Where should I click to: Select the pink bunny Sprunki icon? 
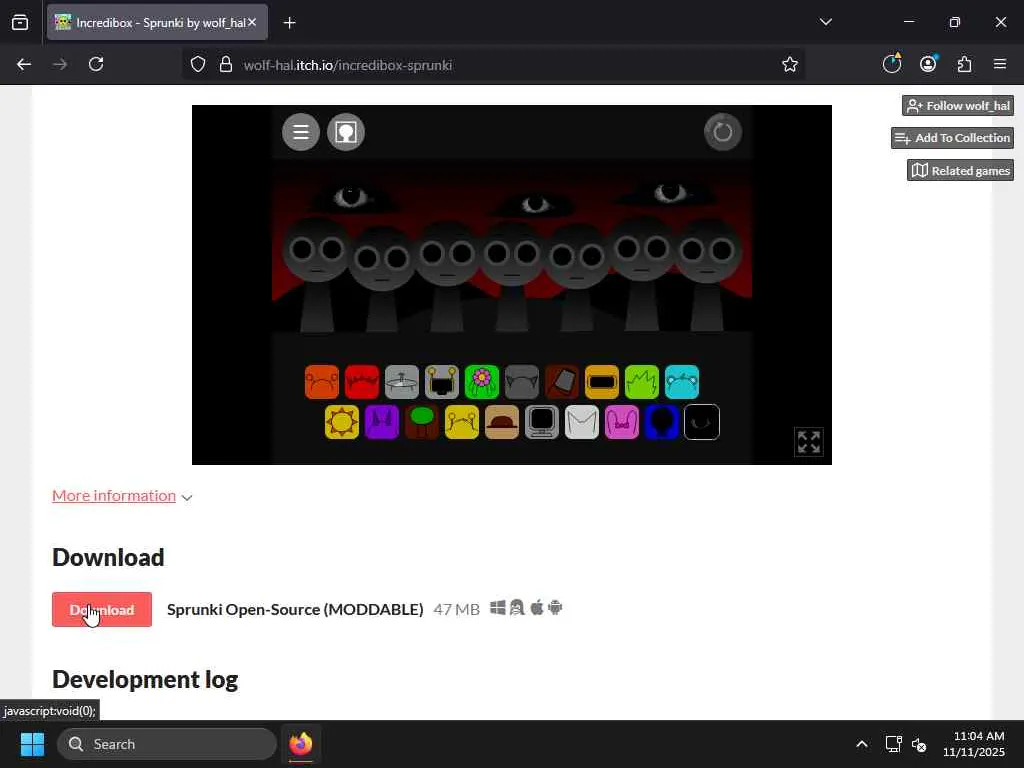coord(622,422)
